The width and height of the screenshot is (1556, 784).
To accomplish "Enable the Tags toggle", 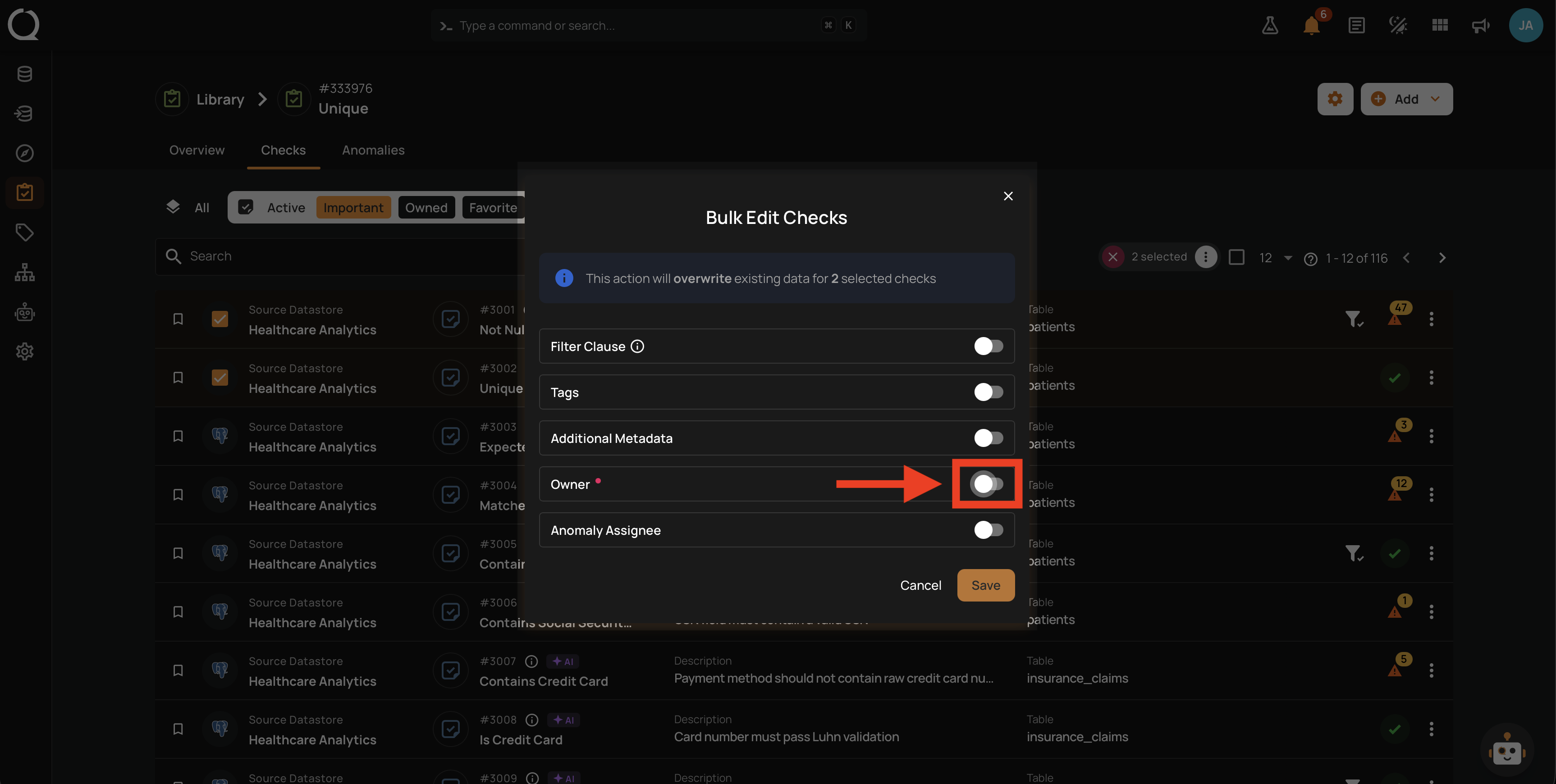I will click(988, 392).
